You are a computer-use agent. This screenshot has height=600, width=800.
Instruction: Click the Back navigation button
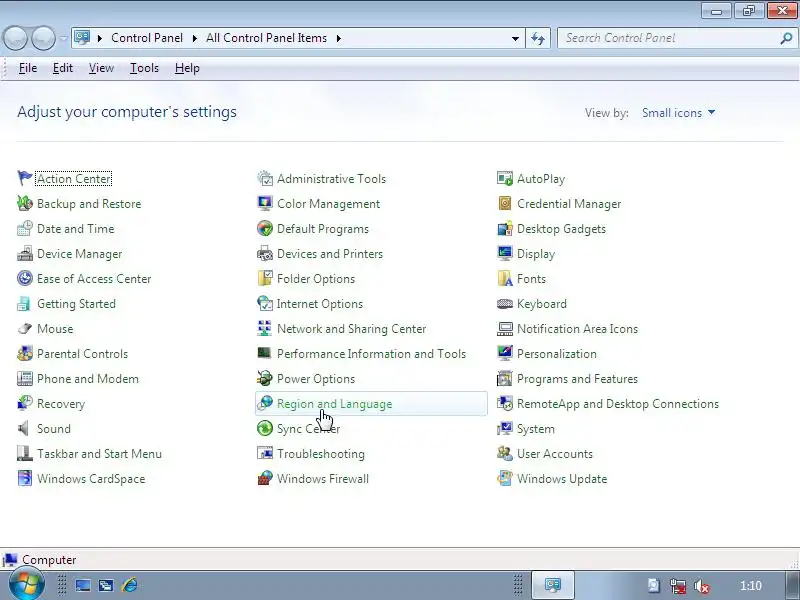(15, 38)
